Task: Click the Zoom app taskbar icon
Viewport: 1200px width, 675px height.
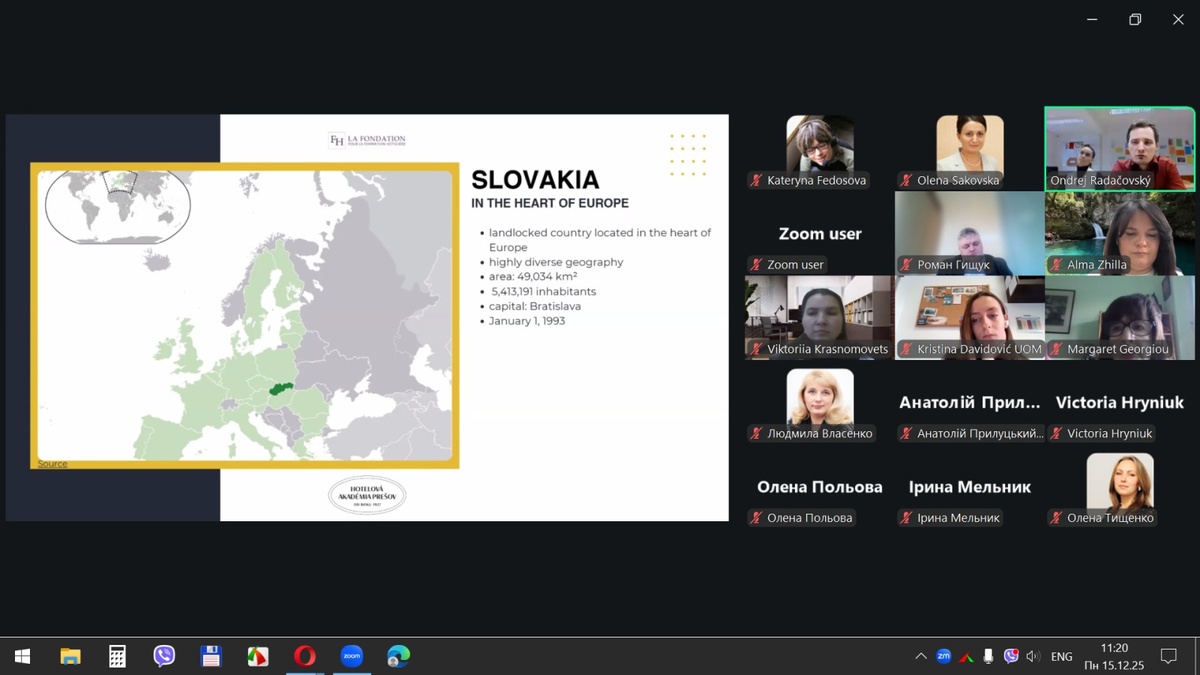Action: tap(351, 656)
